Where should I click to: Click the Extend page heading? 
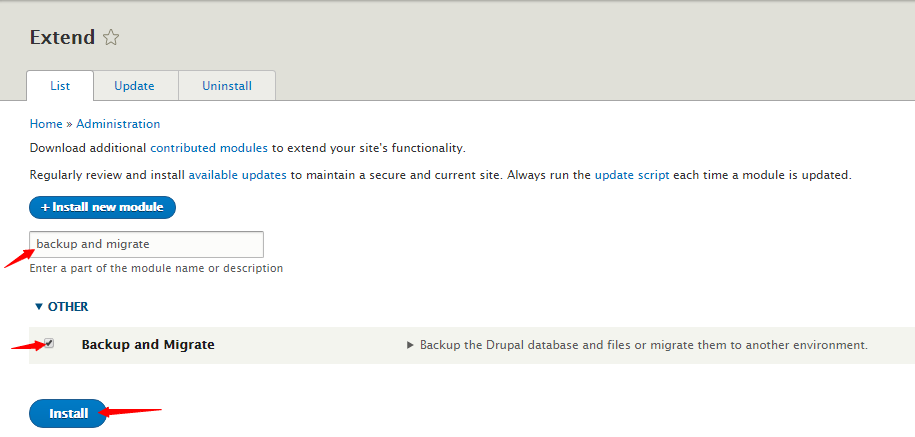(62, 37)
